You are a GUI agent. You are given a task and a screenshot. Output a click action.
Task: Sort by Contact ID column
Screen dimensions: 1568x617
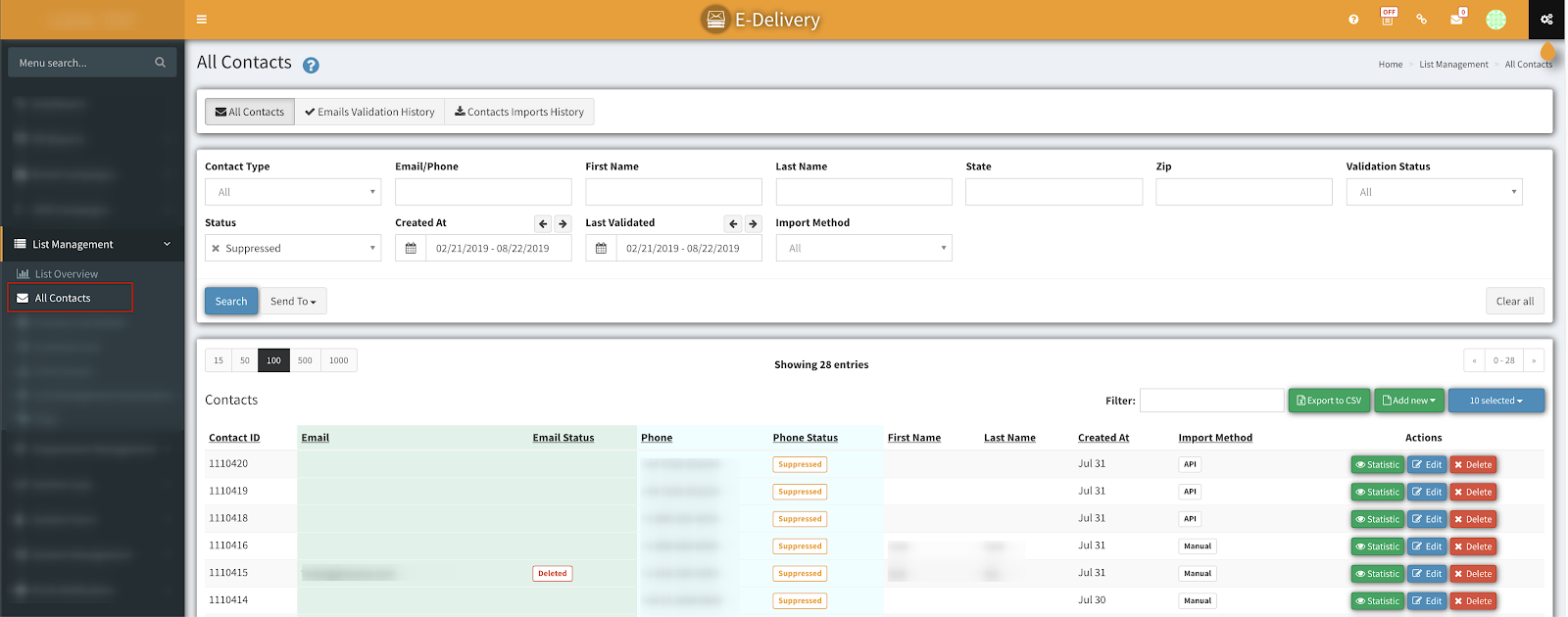pos(234,438)
